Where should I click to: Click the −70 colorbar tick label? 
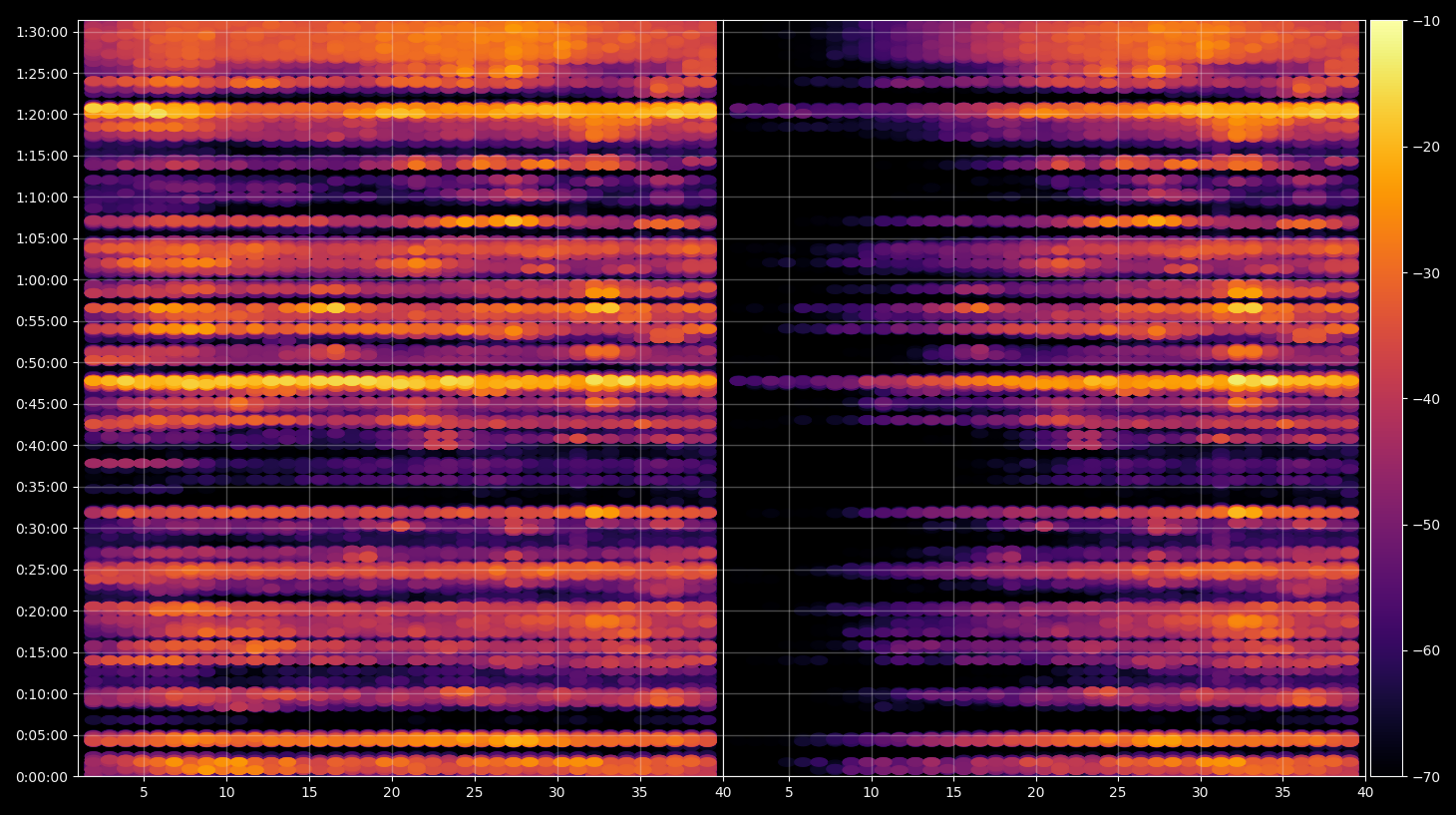[x=1427, y=777]
